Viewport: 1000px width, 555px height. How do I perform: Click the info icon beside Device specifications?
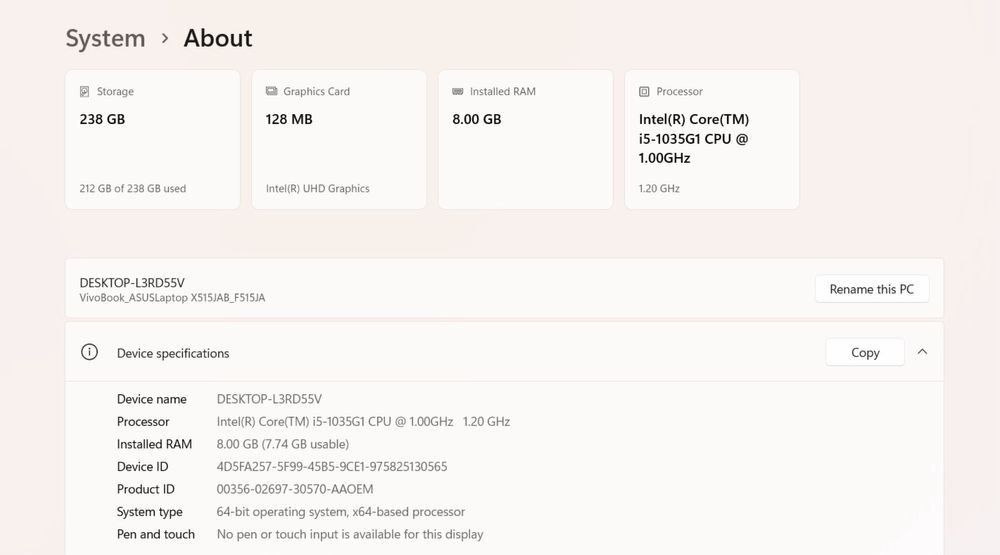pyautogui.click(x=90, y=352)
